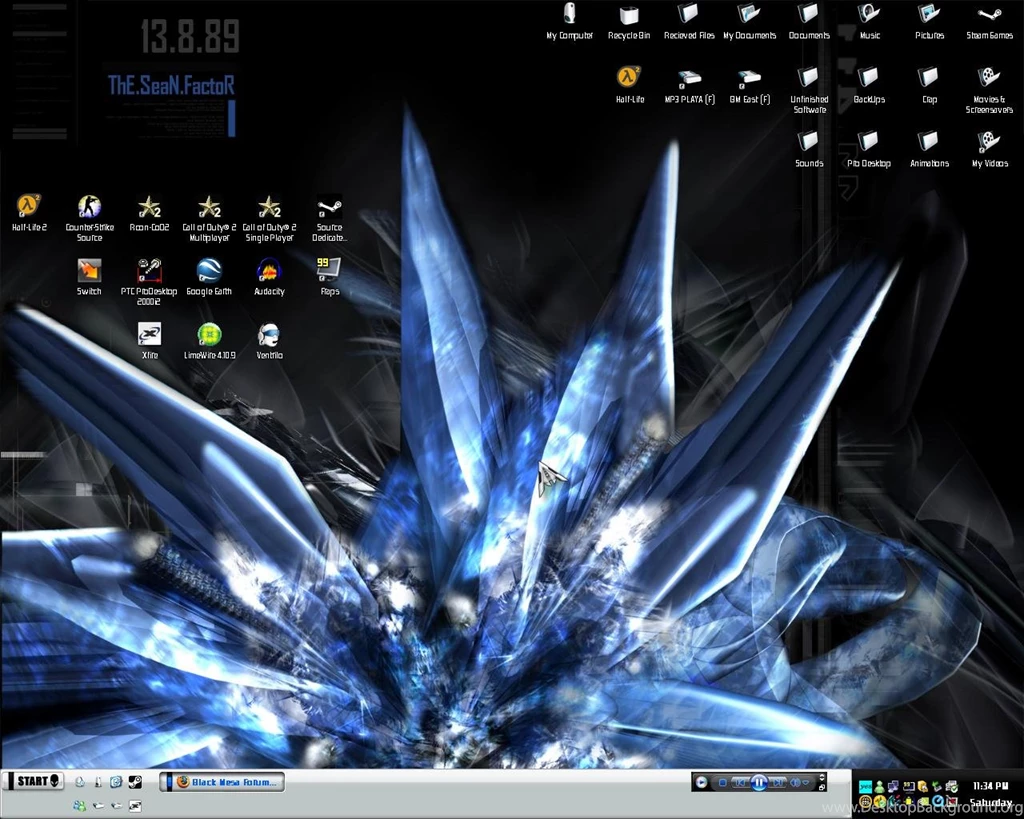Click the volume control in the media toolbar

pos(796,782)
